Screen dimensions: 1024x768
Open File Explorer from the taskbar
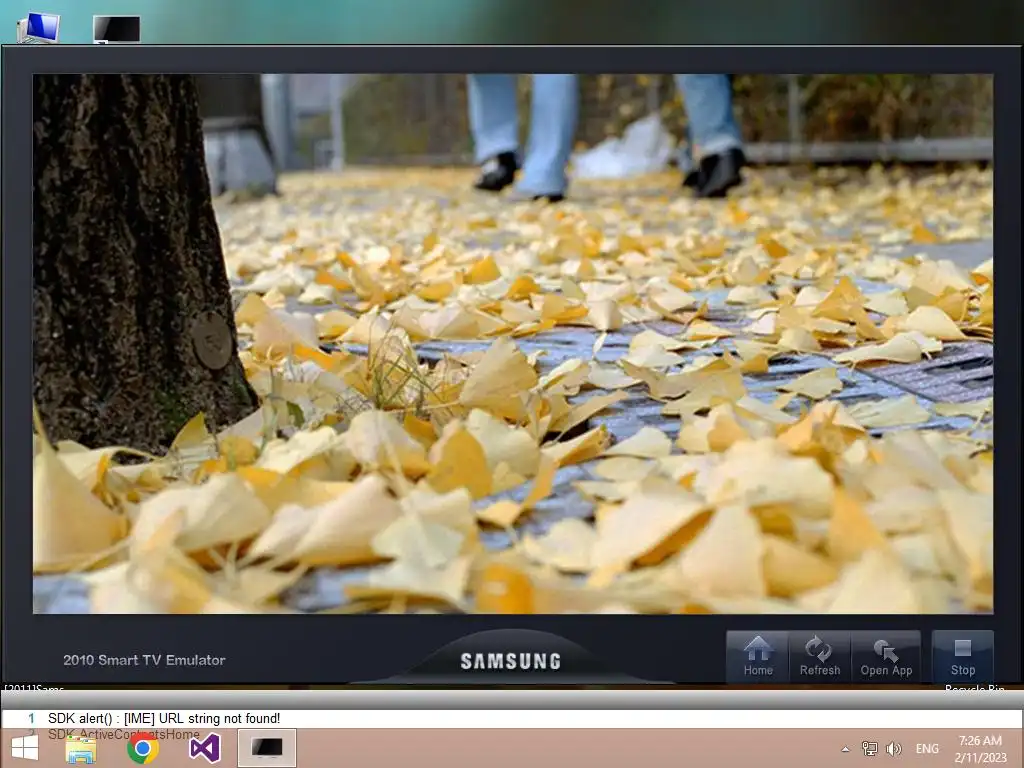[x=82, y=748]
